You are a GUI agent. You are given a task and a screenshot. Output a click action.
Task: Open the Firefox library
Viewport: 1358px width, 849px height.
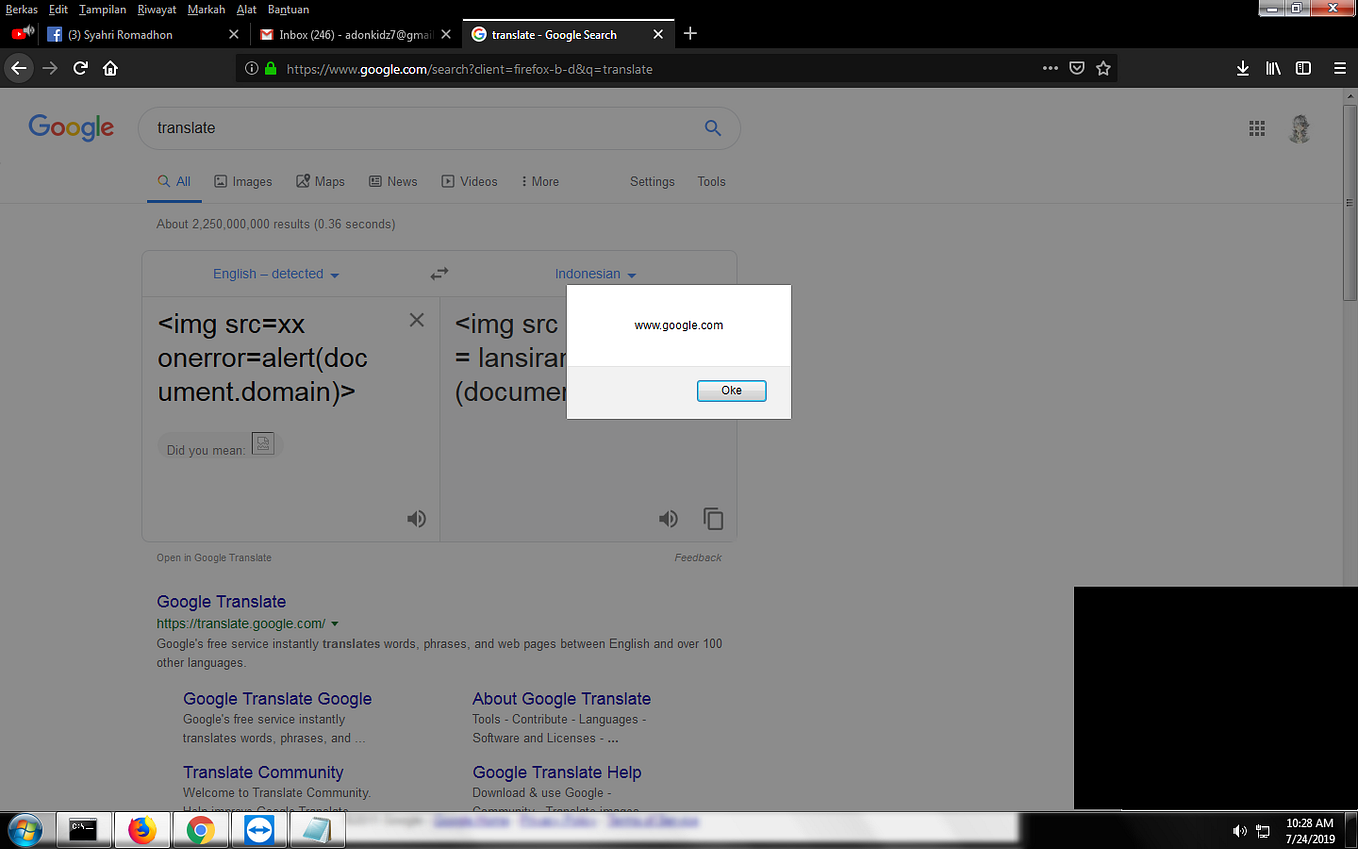(x=1272, y=68)
